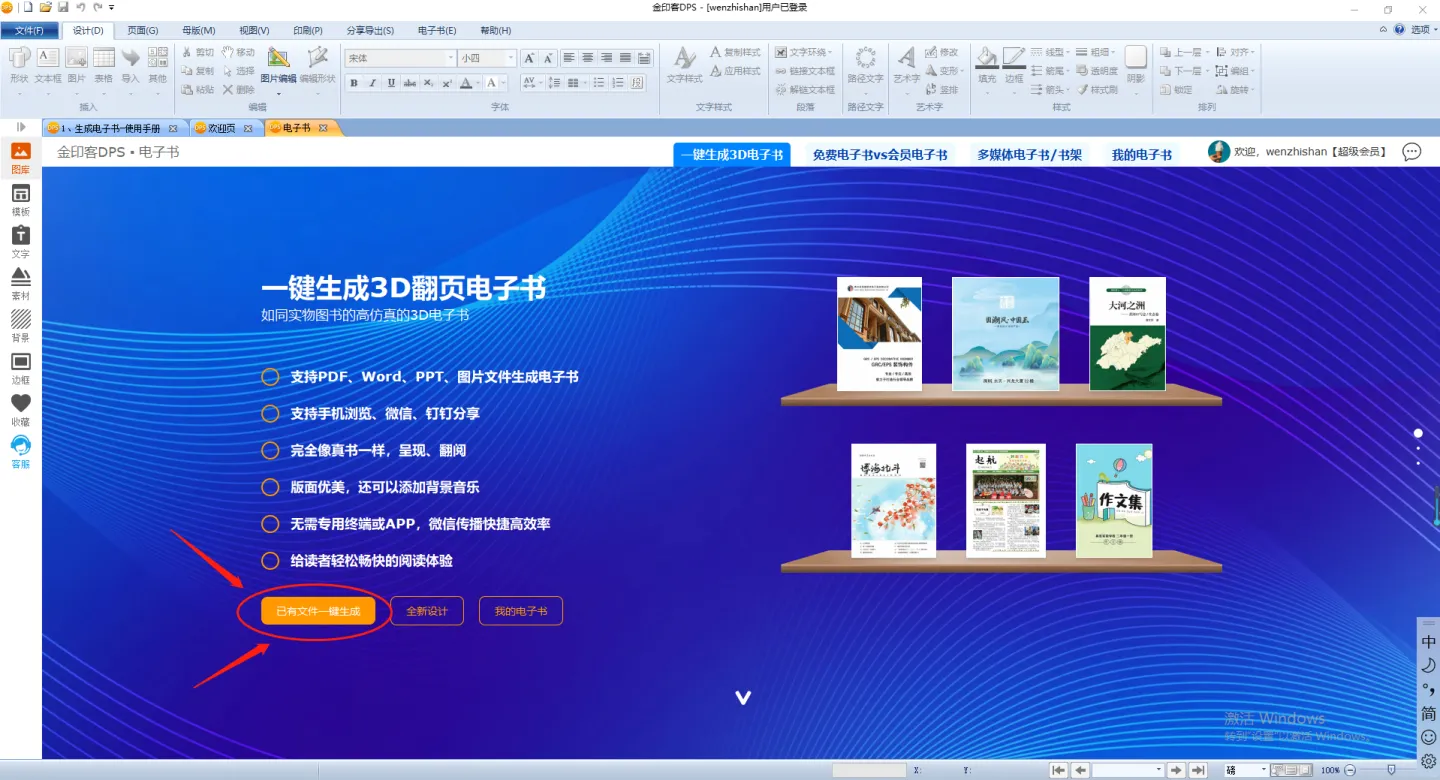
Task: Adjust the zoom slider handle in status bar
Action: (x=1391, y=770)
